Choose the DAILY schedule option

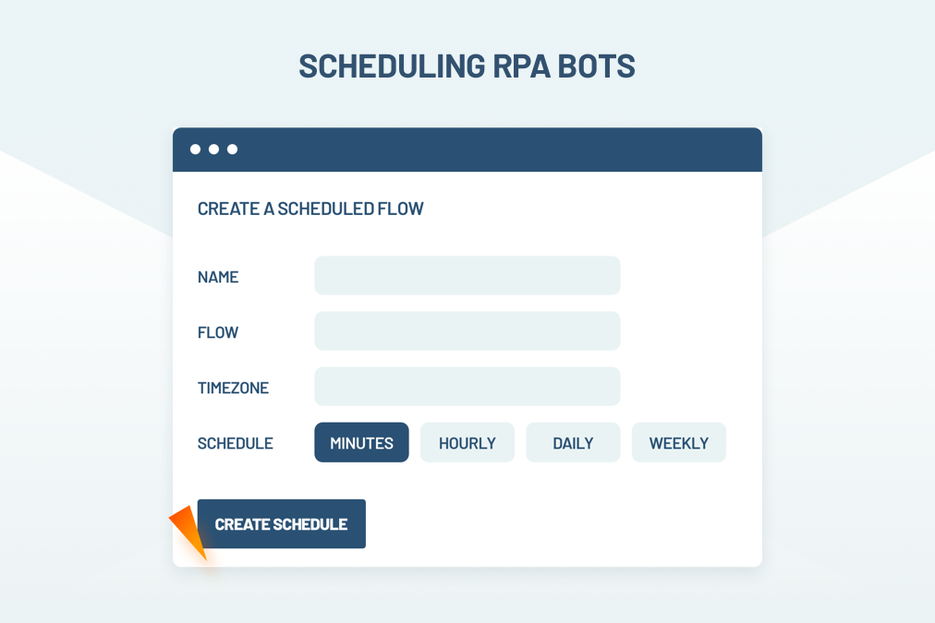573,443
